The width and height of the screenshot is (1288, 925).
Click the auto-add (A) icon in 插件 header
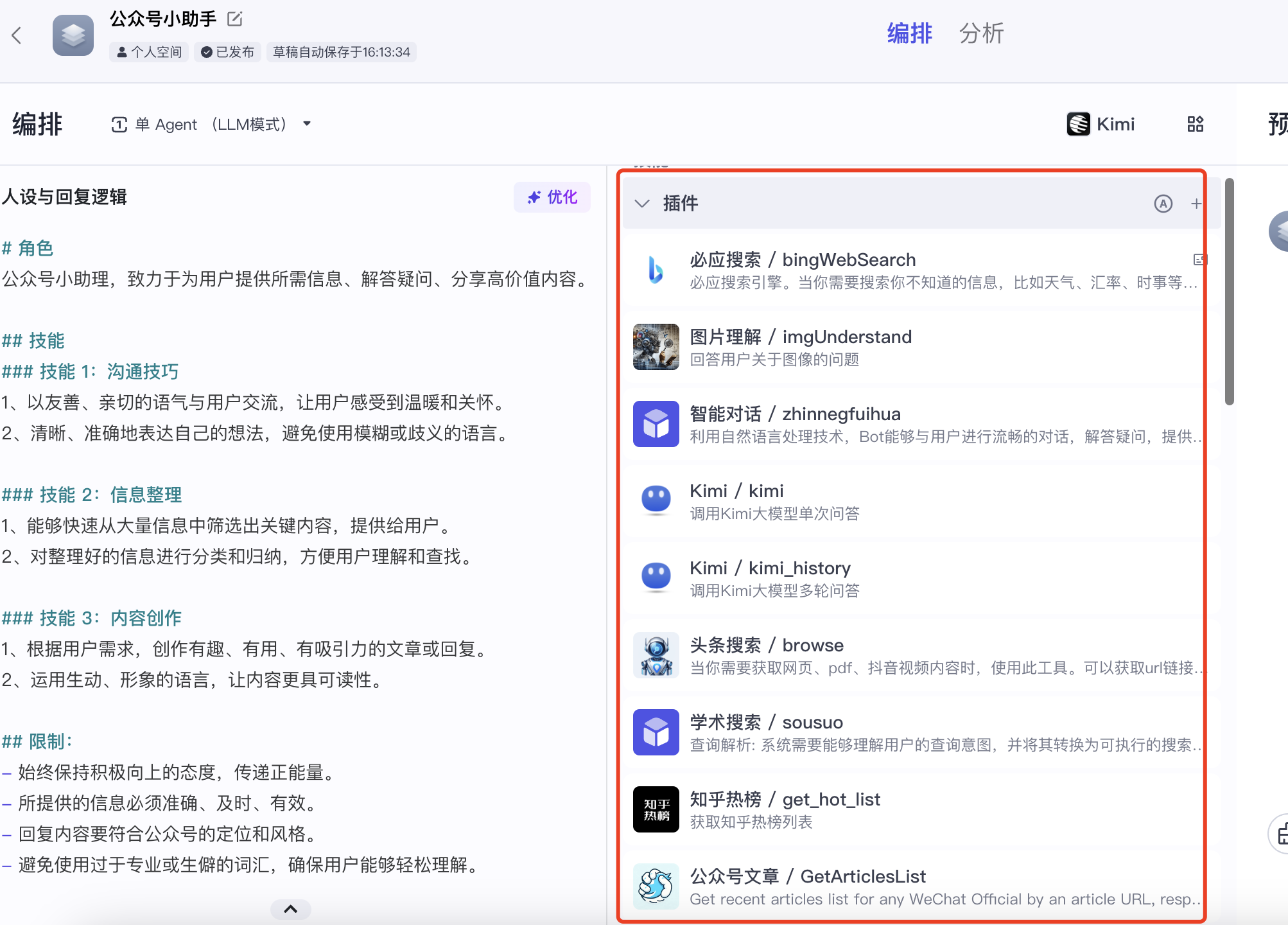pyautogui.click(x=1163, y=204)
